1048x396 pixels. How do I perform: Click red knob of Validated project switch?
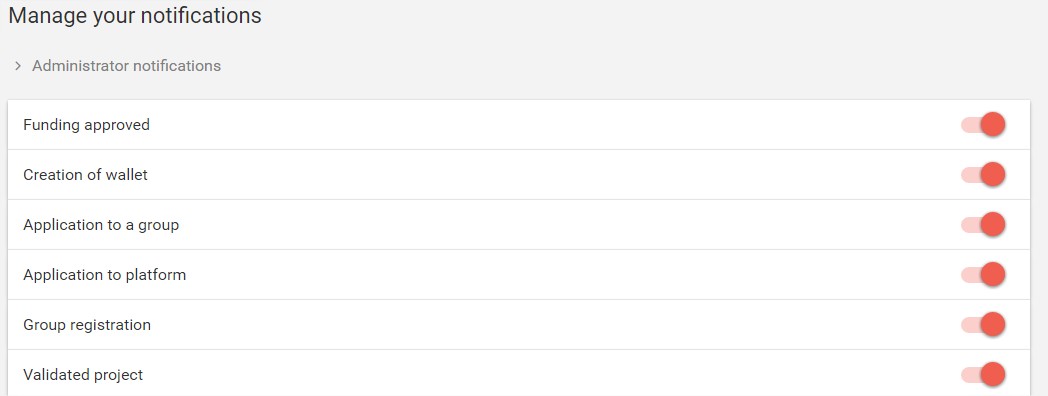[x=993, y=375]
